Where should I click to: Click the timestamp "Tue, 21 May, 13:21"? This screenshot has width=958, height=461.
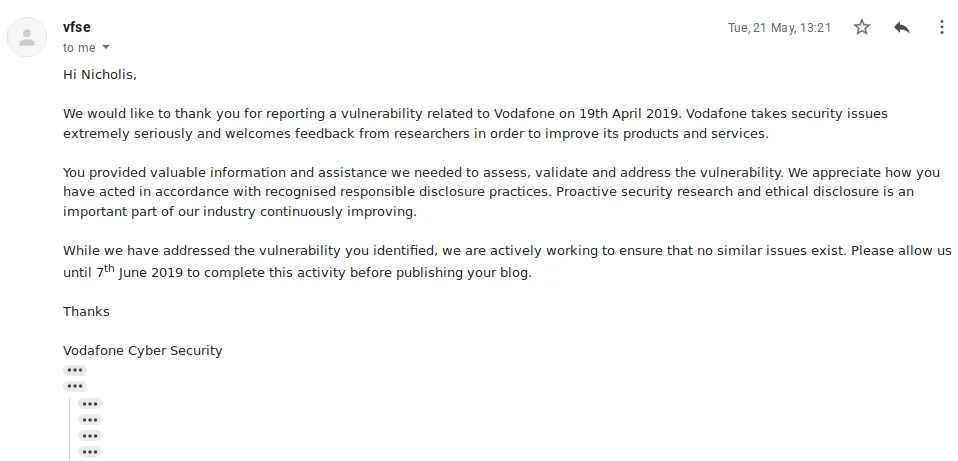pyautogui.click(x=779, y=28)
